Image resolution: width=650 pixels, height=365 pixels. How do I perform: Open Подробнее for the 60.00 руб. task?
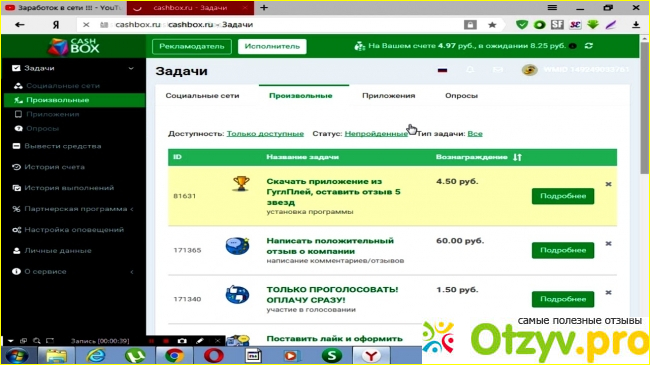click(x=563, y=251)
